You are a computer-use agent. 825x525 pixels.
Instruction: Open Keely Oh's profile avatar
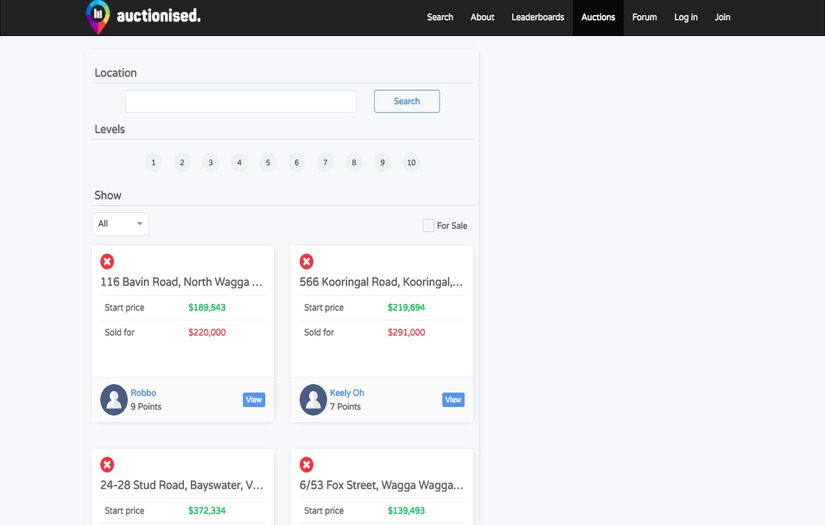[x=313, y=400]
